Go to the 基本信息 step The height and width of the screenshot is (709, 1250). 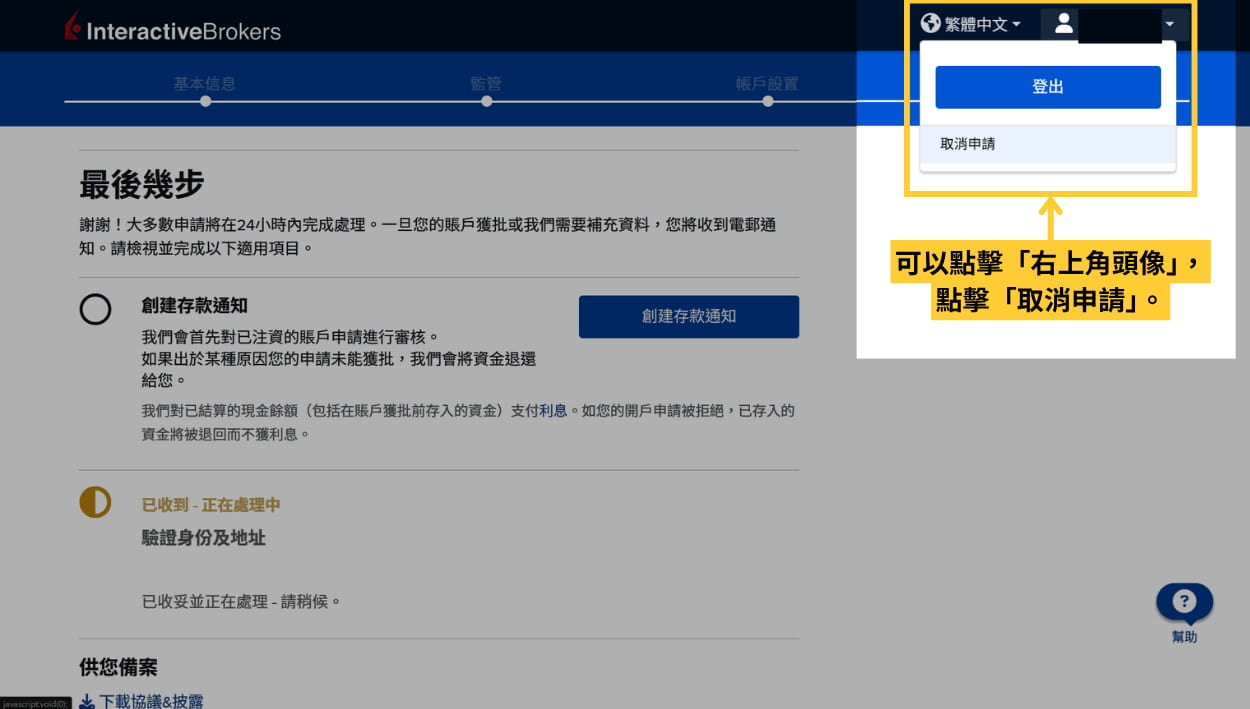[x=205, y=84]
